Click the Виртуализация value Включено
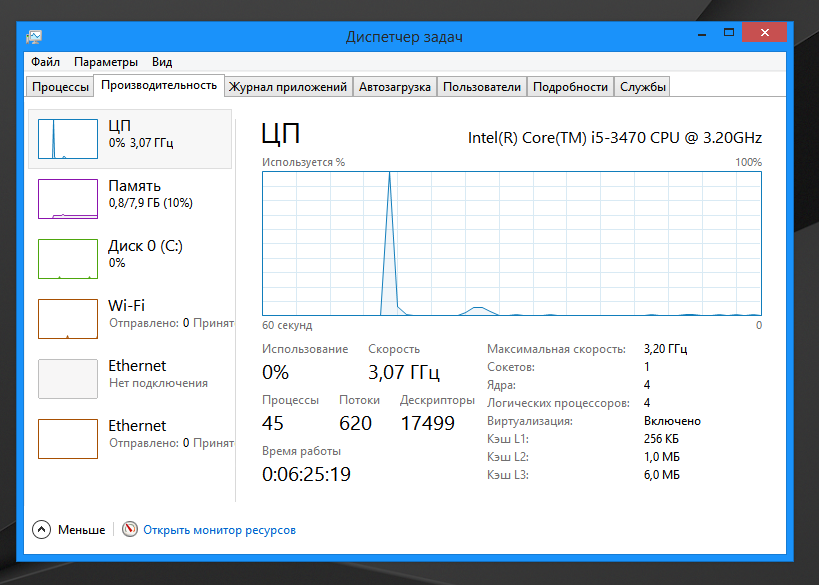This screenshot has height=585, width=819. 672,420
